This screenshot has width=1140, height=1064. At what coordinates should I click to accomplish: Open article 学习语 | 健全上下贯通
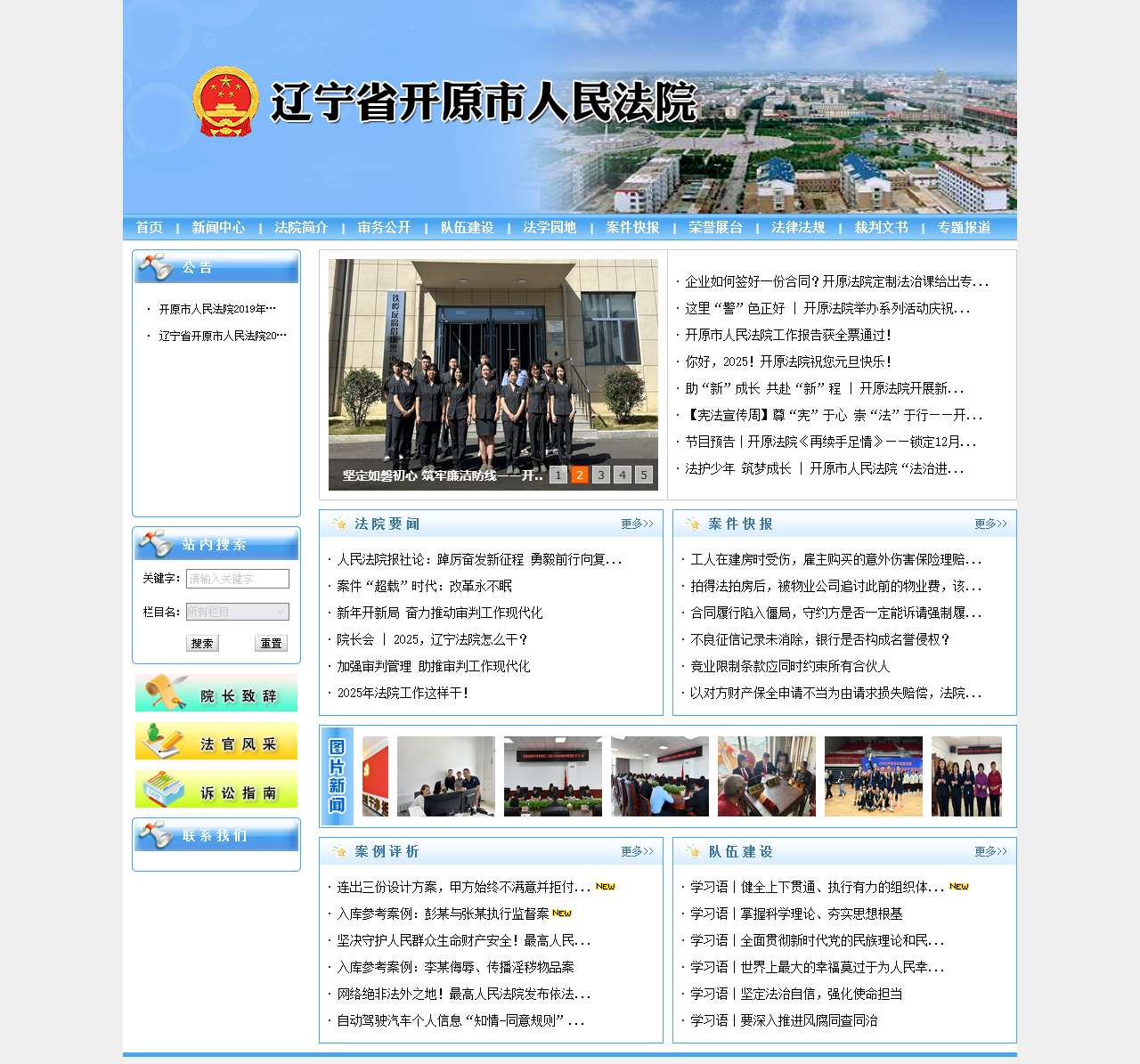point(817,887)
